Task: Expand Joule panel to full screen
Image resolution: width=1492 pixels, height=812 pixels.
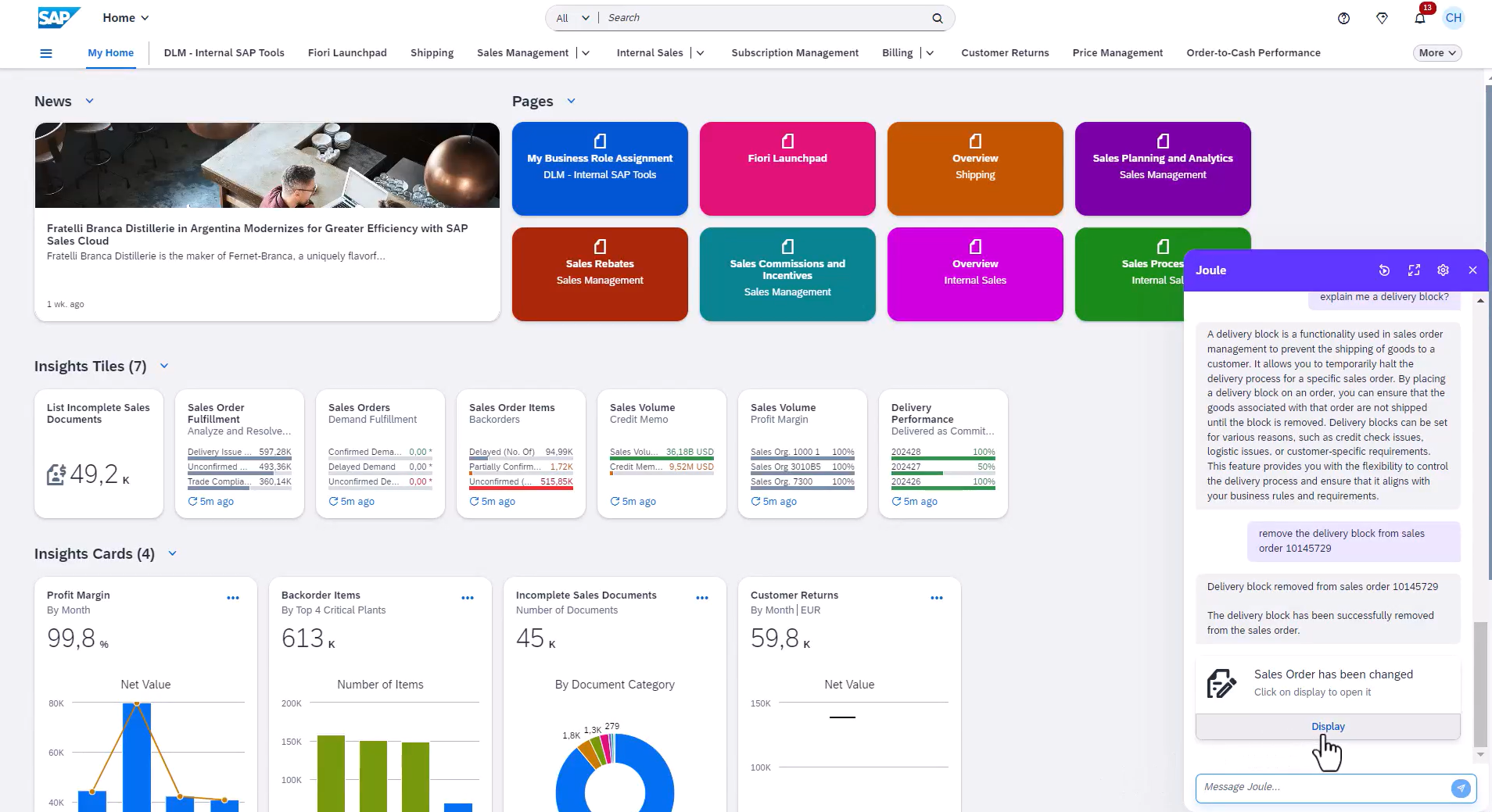Action: coord(1414,270)
